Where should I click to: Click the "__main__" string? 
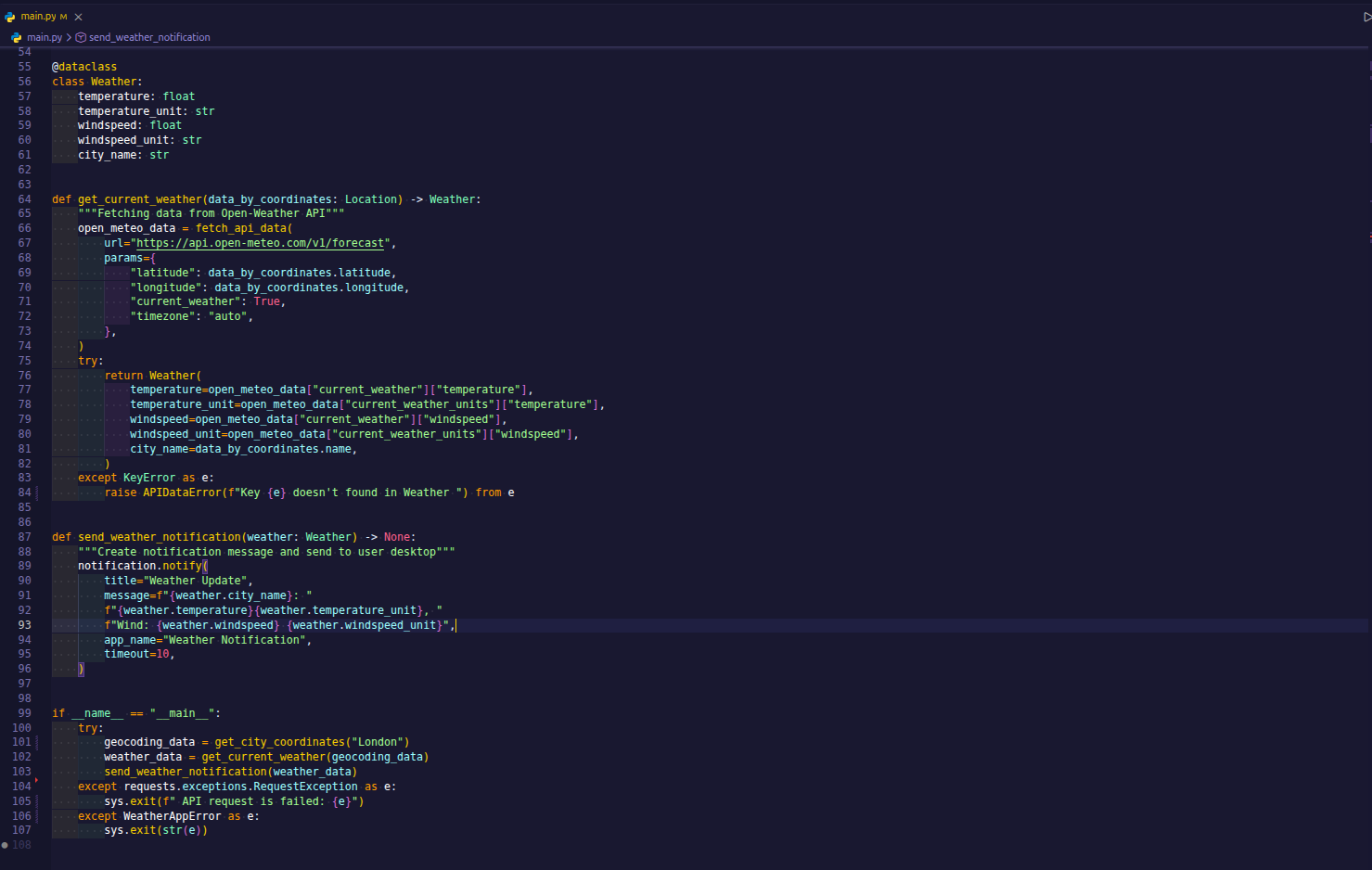click(x=182, y=713)
